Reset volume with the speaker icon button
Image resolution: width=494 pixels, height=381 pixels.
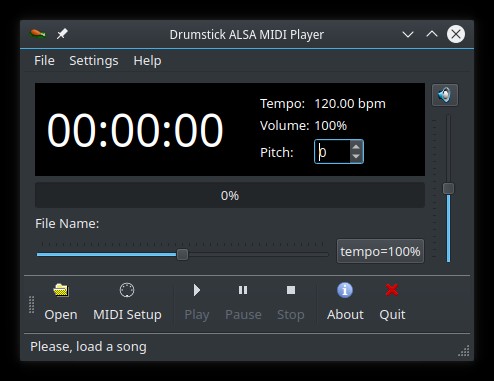445,95
